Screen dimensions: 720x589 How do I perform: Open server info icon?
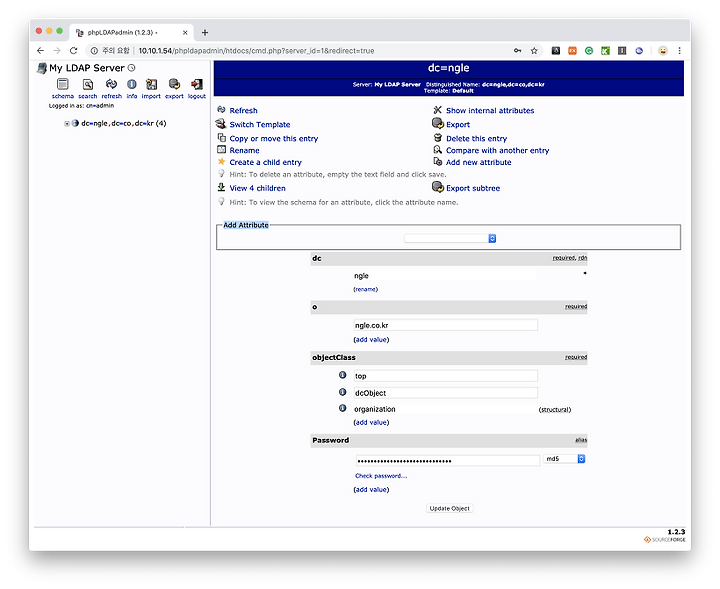[132, 84]
